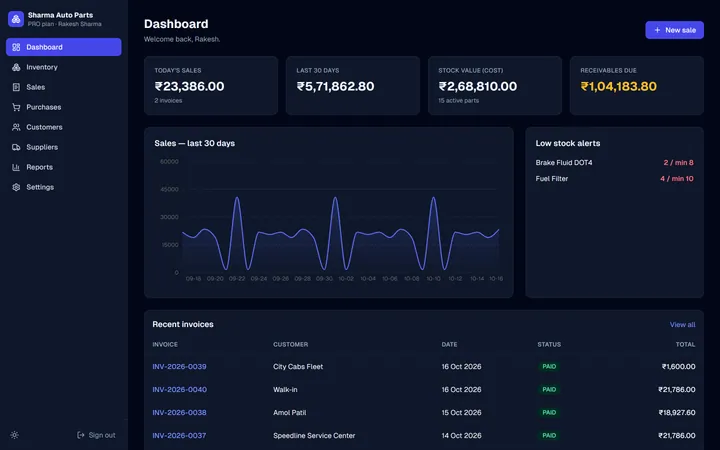Click the Stock Value ₹2,68,810.00 card

495,85
